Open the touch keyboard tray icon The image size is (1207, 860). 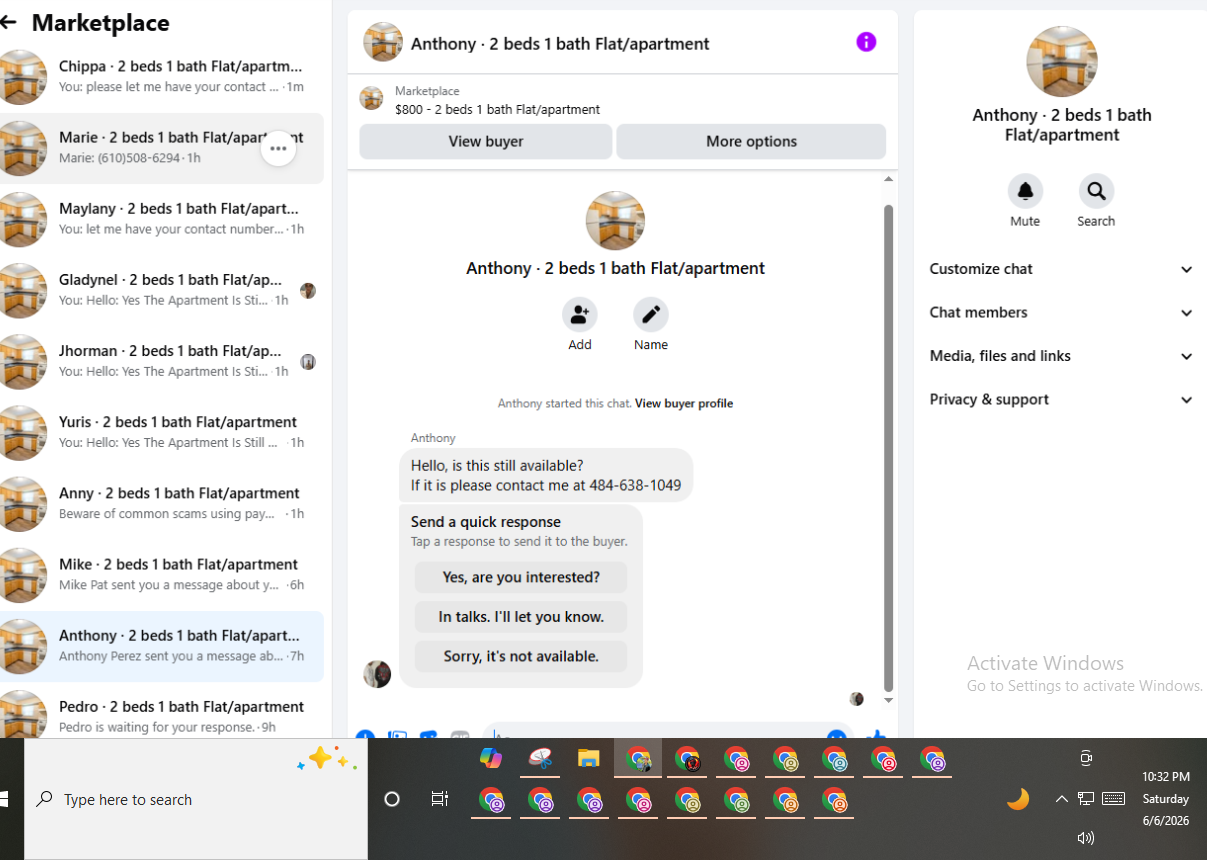(x=1113, y=799)
